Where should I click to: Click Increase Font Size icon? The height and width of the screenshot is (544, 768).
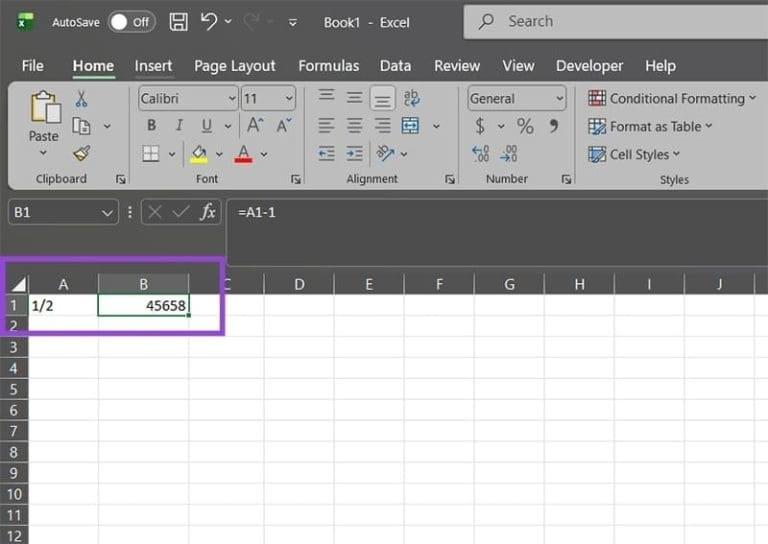255,126
